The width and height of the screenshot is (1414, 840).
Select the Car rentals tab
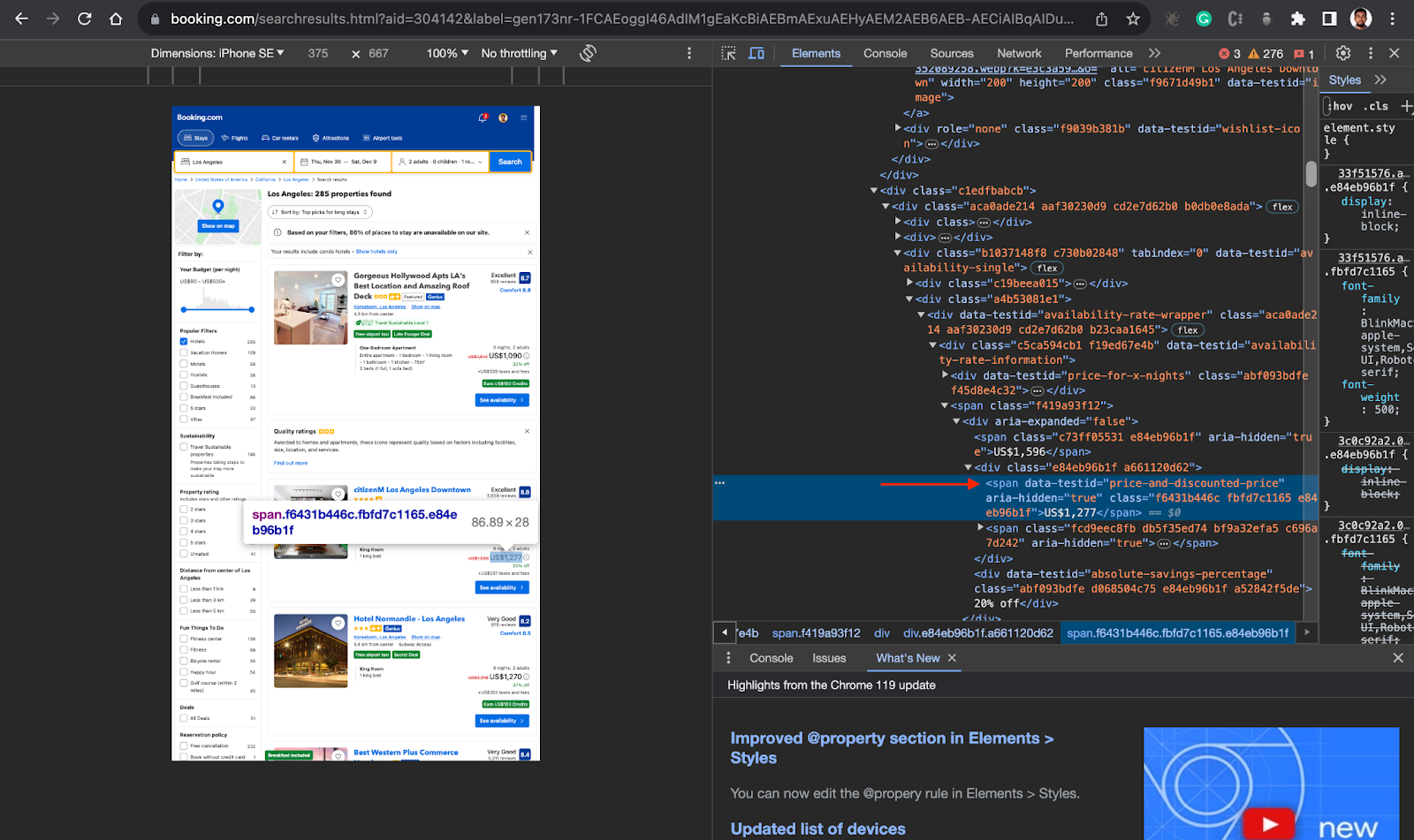pos(280,138)
